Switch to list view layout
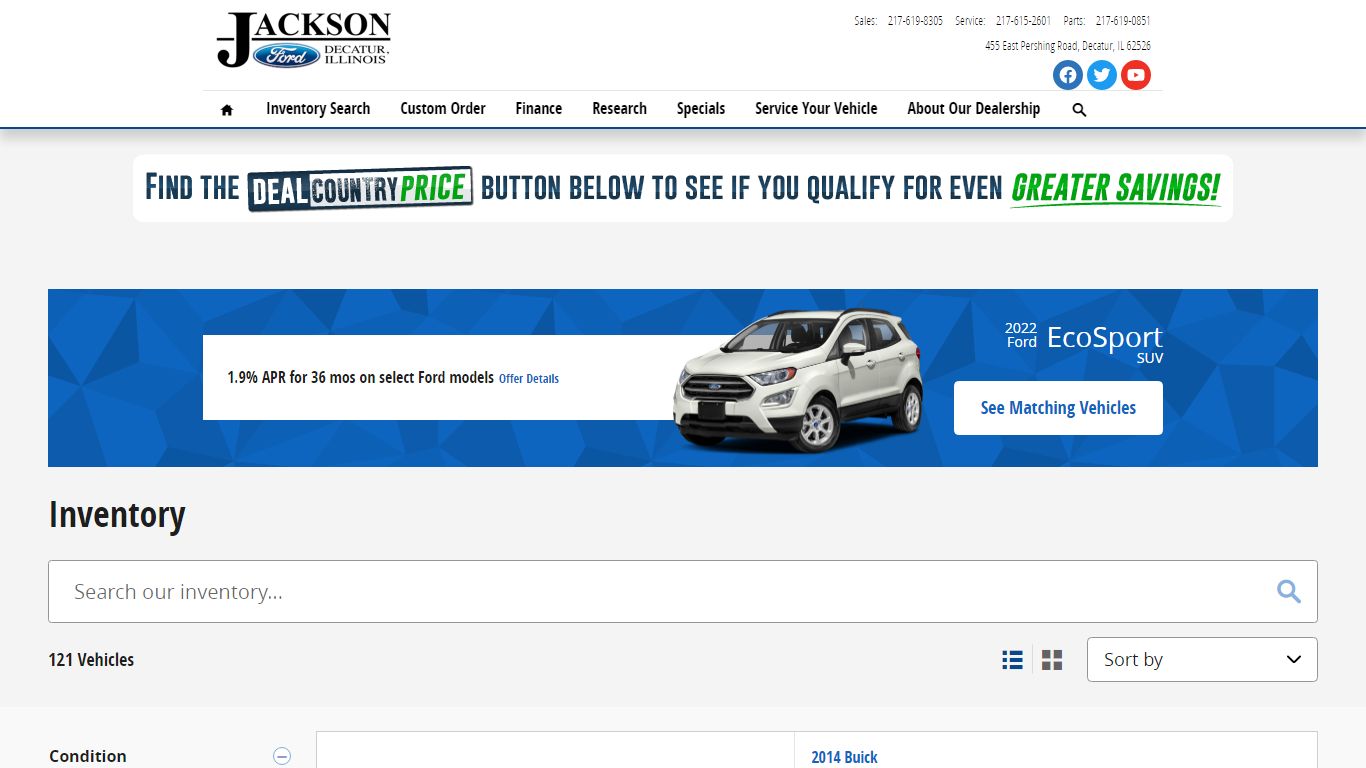 click(x=1013, y=660)
